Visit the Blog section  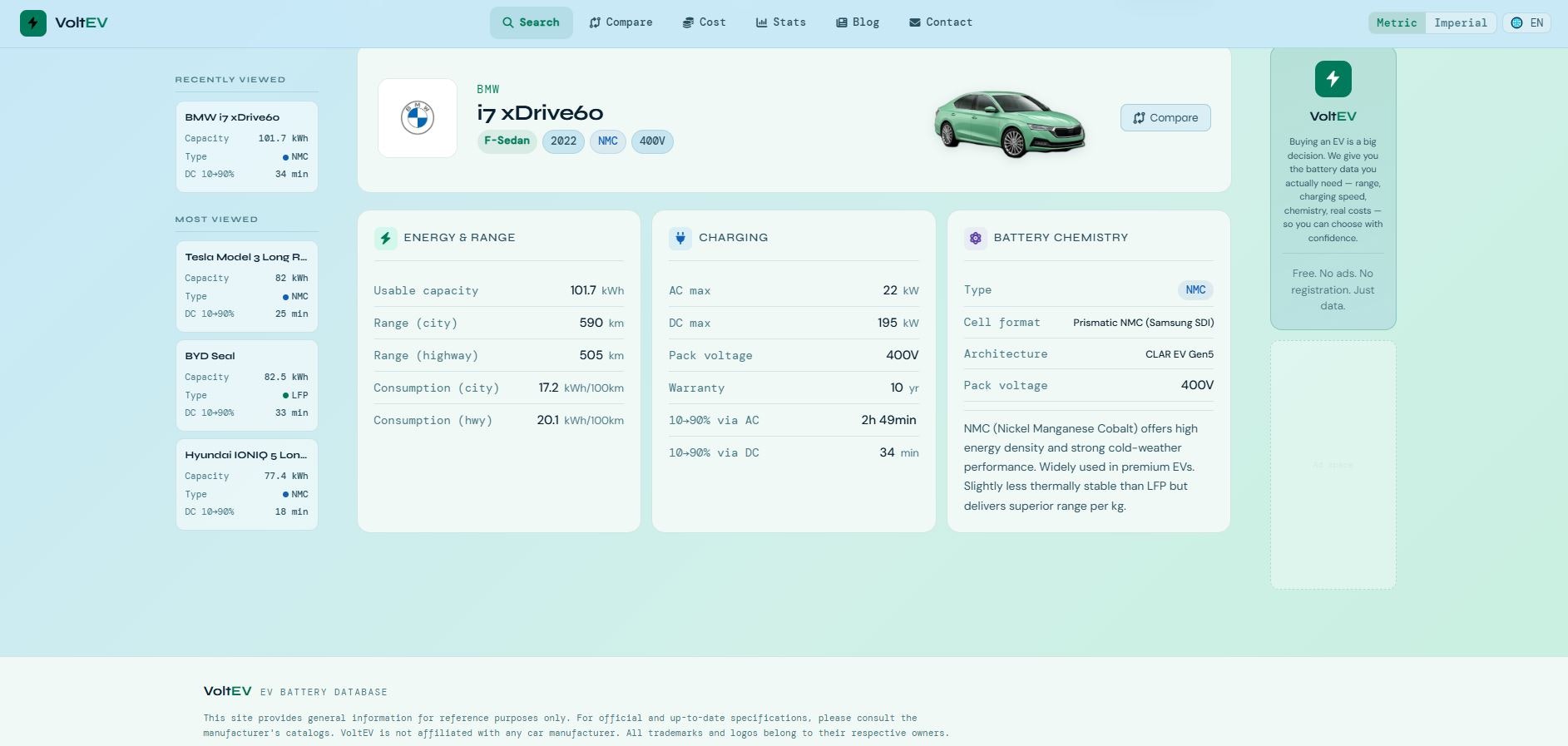pyautogui.click(x=857, y=22)
